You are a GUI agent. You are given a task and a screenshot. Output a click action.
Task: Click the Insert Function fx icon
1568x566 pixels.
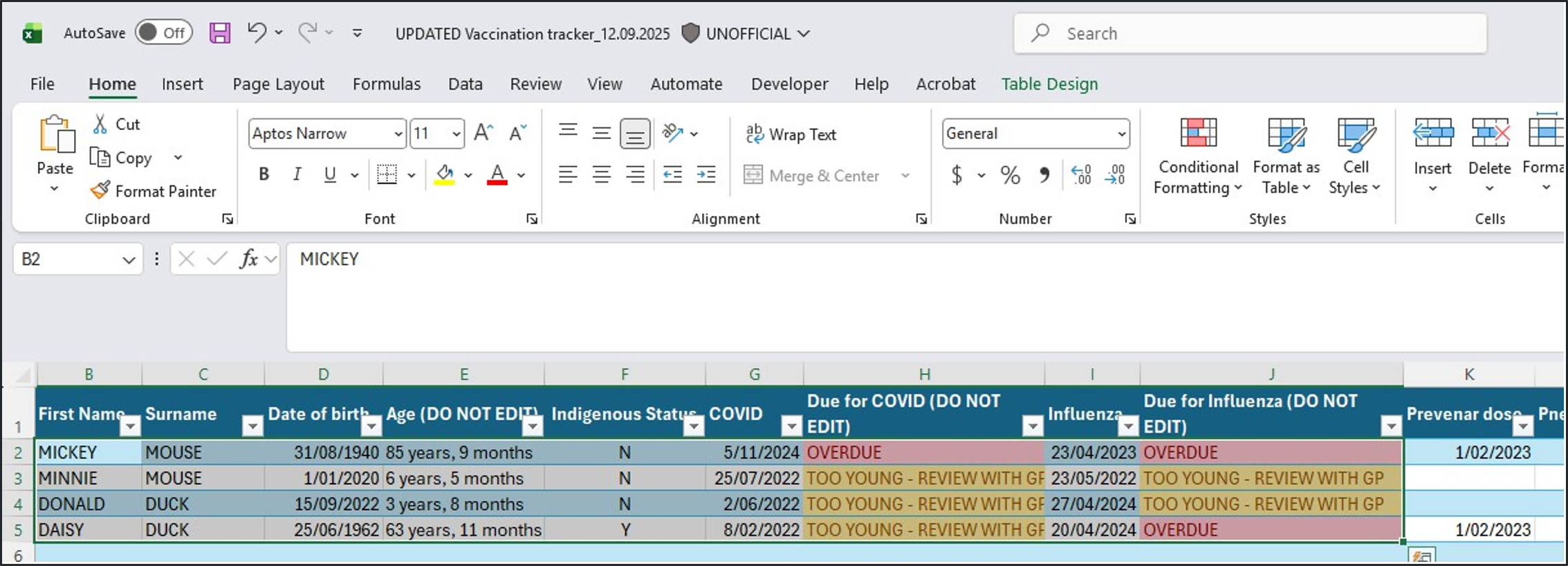[x=248, y=259]
